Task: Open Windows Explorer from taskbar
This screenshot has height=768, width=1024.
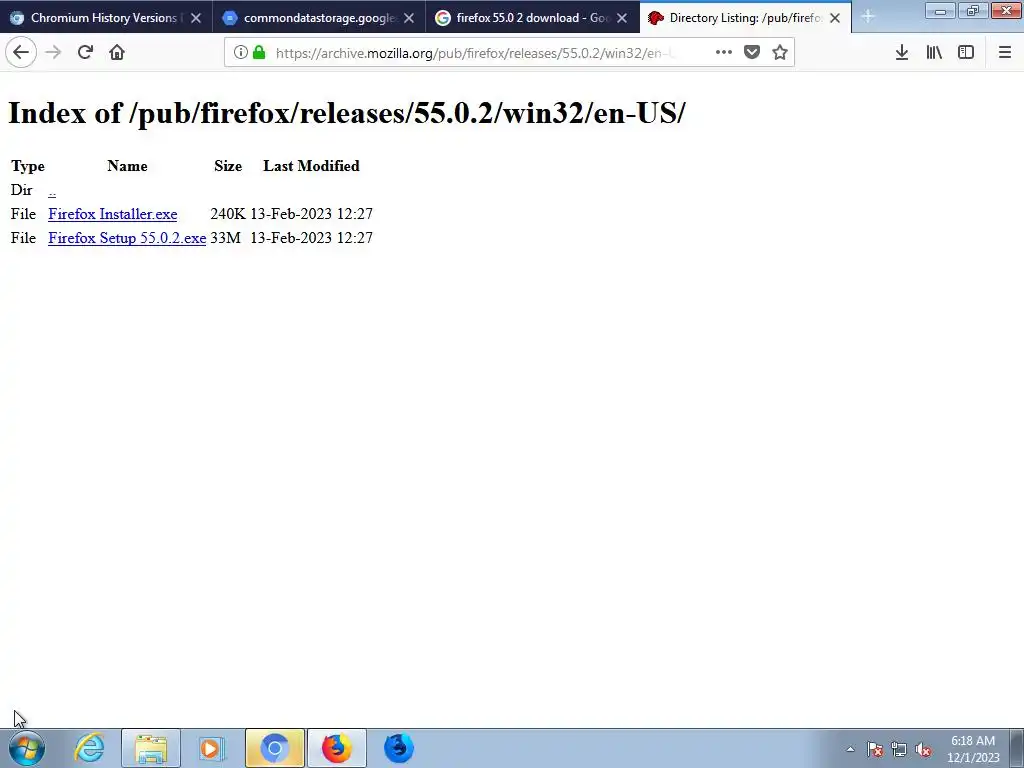Action: coord(151,748)
